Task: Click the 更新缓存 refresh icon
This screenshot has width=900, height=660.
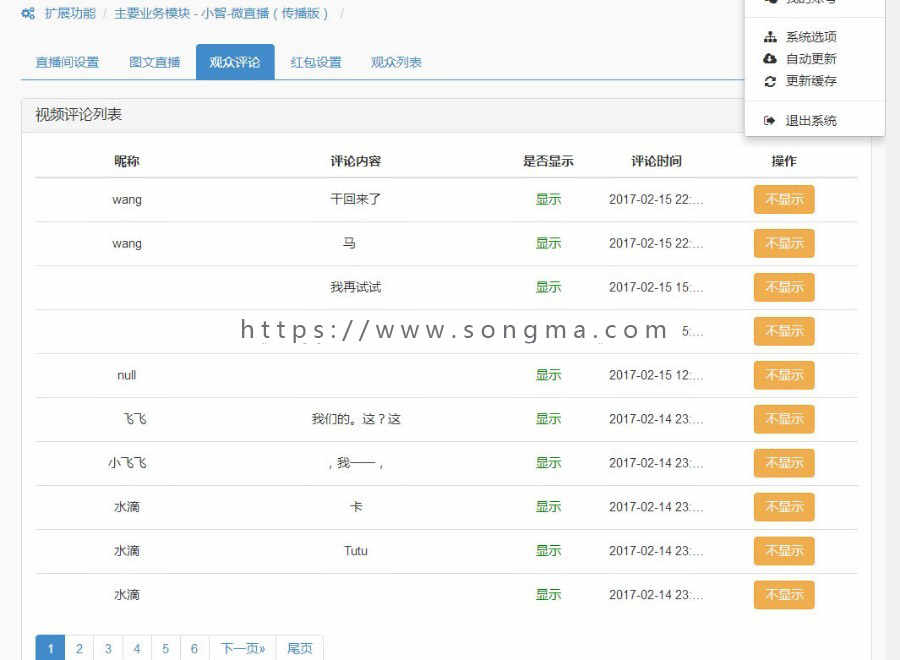Action: point(770,81)
